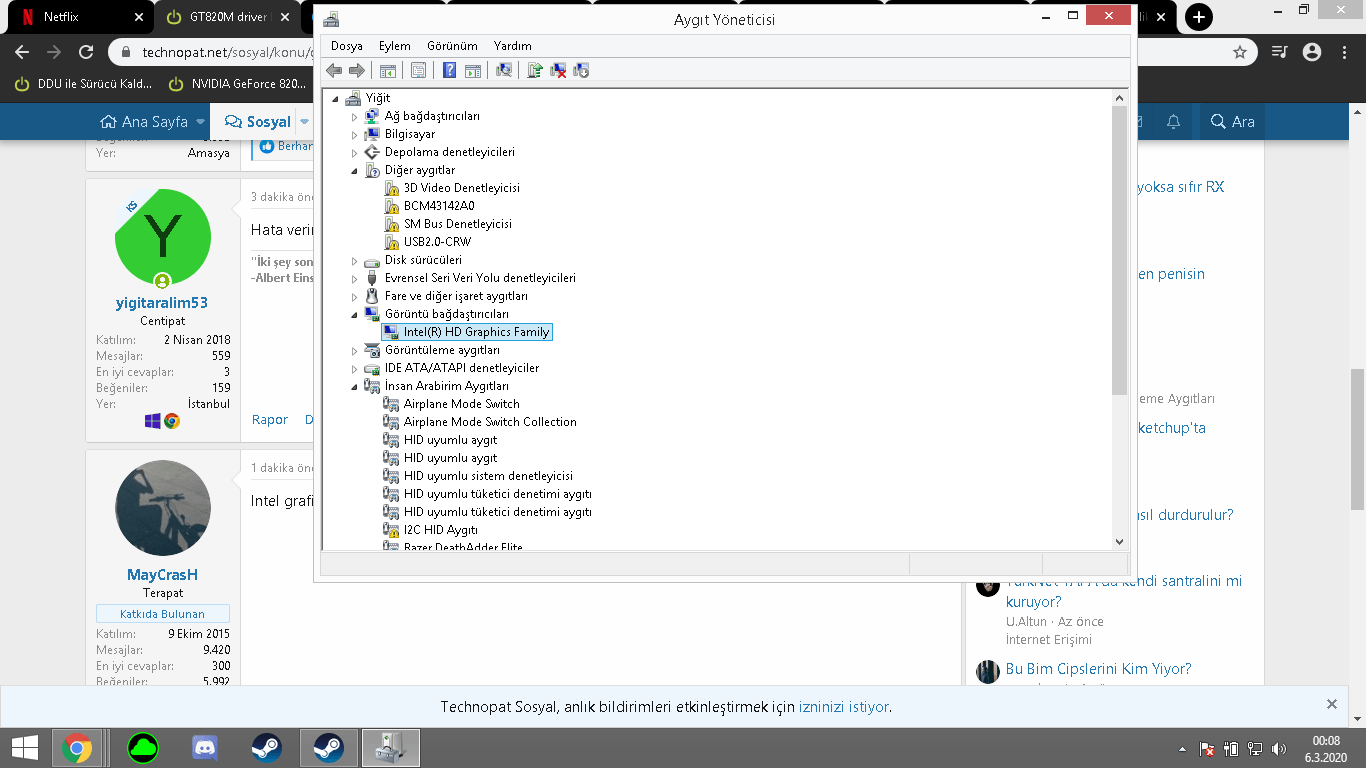Screen dimensions: 1366x768
Task: Open the Chrome profile avatar icon
Action: (1312, 52)
